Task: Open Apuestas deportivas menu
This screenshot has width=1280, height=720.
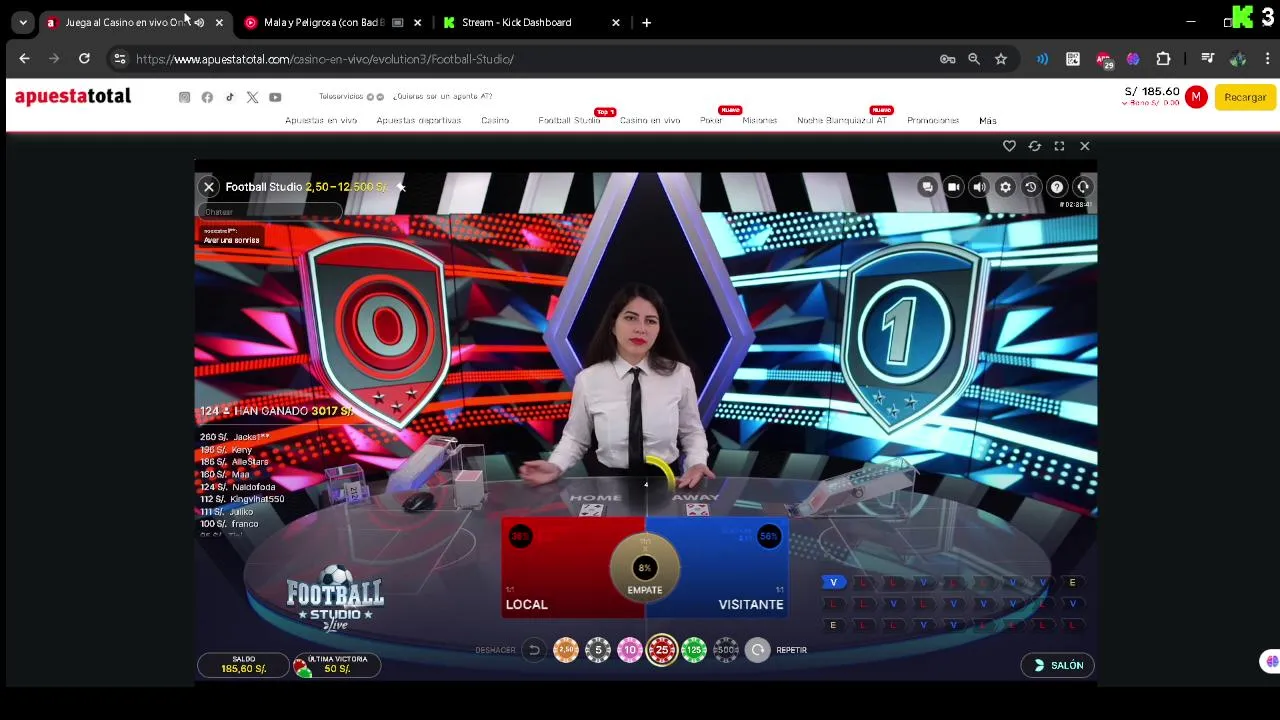Action: 419,120
